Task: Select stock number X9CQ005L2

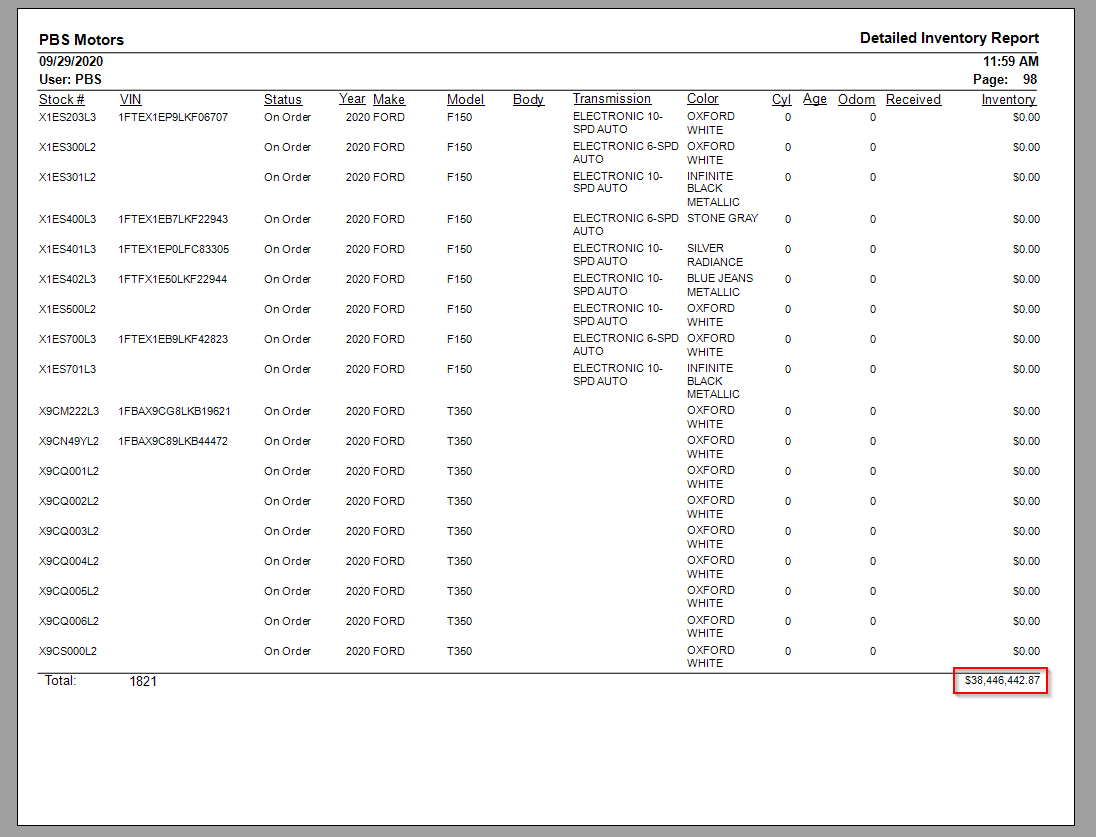Action: pyautogui.click(x=68, y=592)
